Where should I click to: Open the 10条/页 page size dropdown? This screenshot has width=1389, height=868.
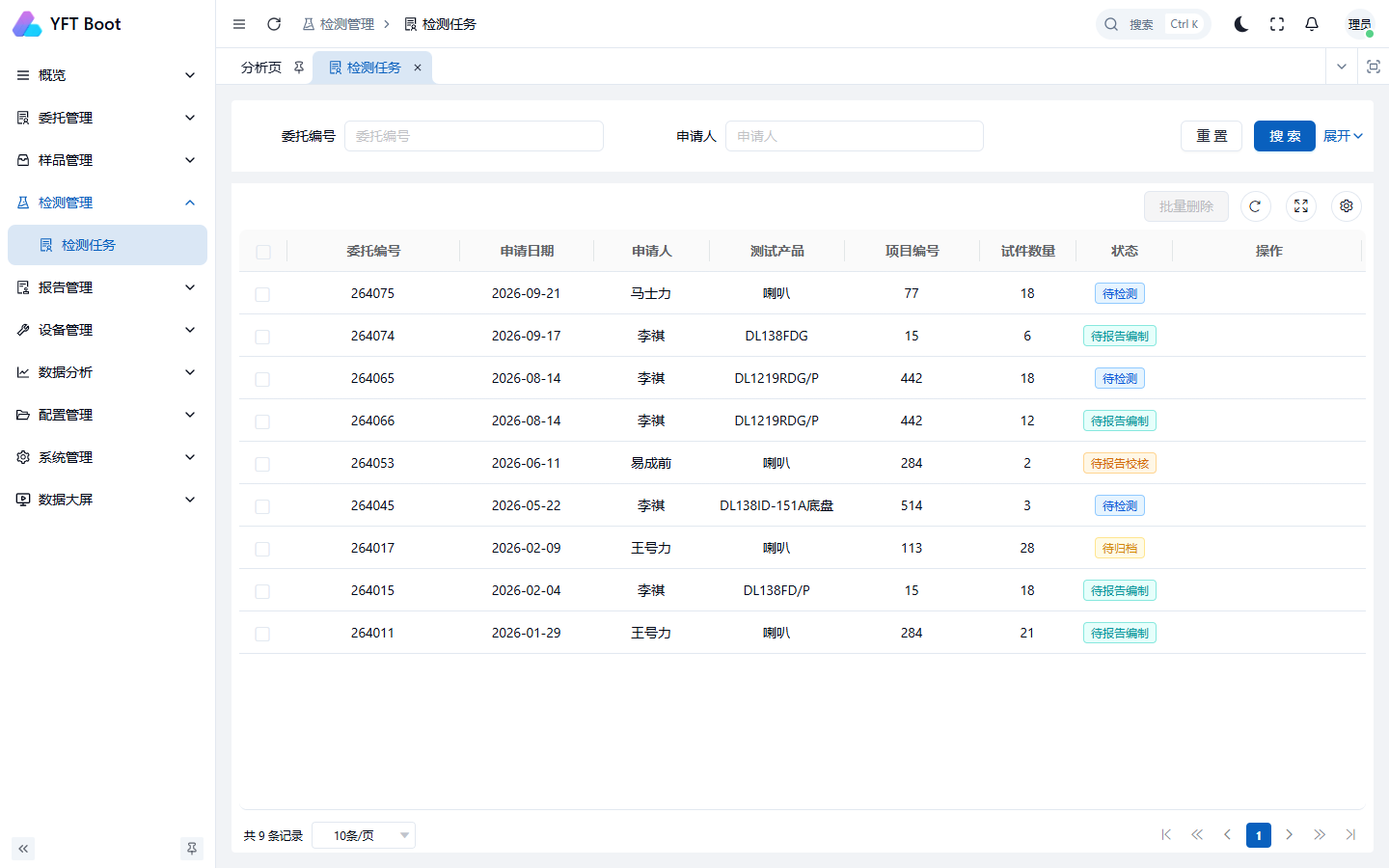[x=364, y=835]
